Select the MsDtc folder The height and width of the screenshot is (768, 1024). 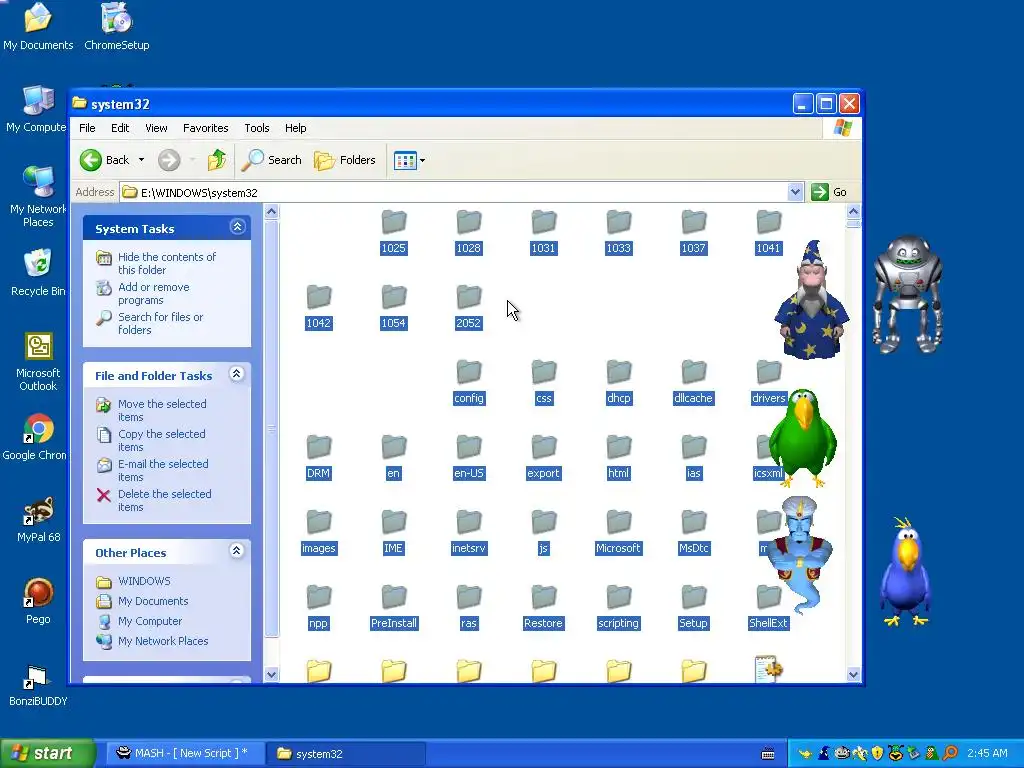pyautogui.click(x=694, y=532)
